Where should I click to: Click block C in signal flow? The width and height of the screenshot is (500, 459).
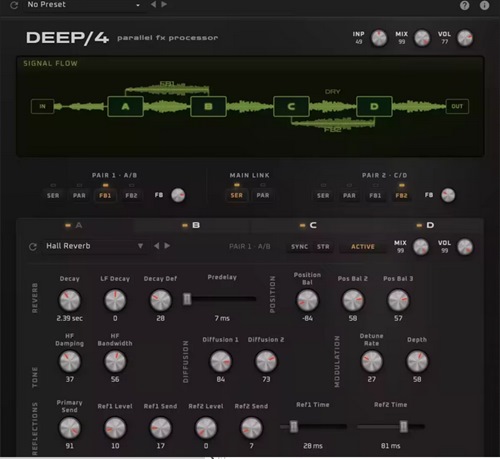click(291, 106)
